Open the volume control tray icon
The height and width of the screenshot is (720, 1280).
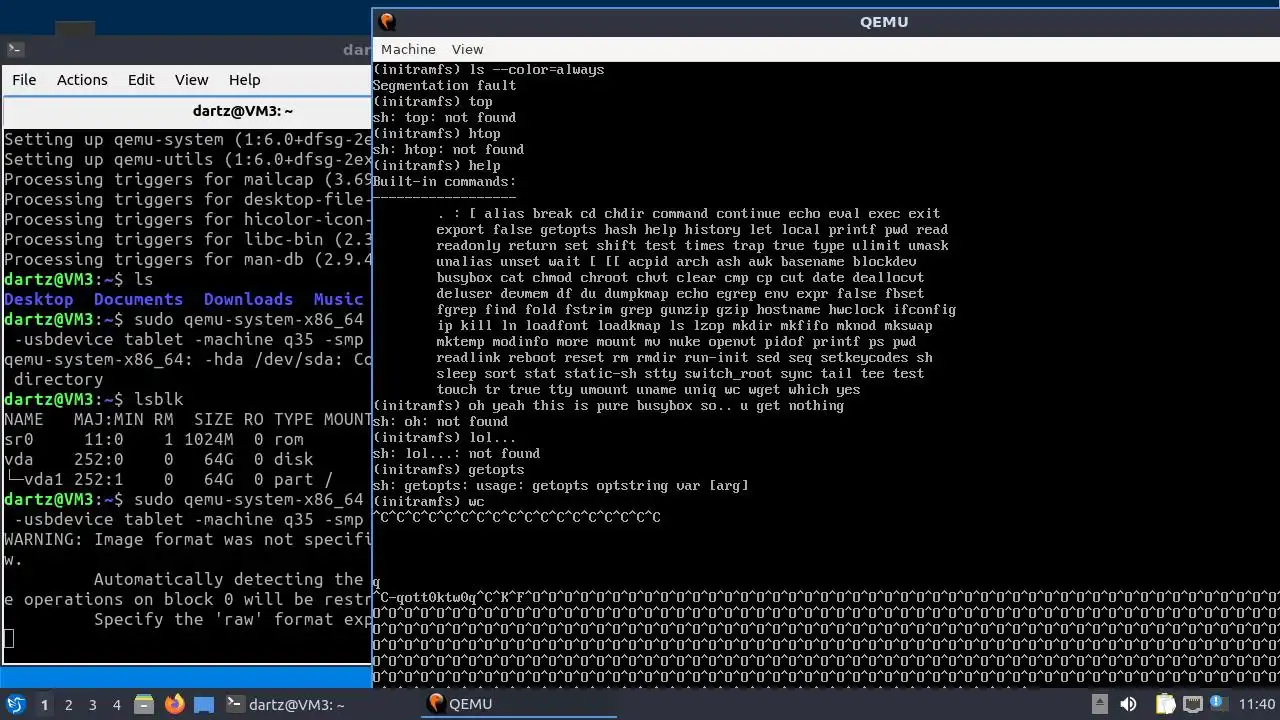tap(1128, 704)
